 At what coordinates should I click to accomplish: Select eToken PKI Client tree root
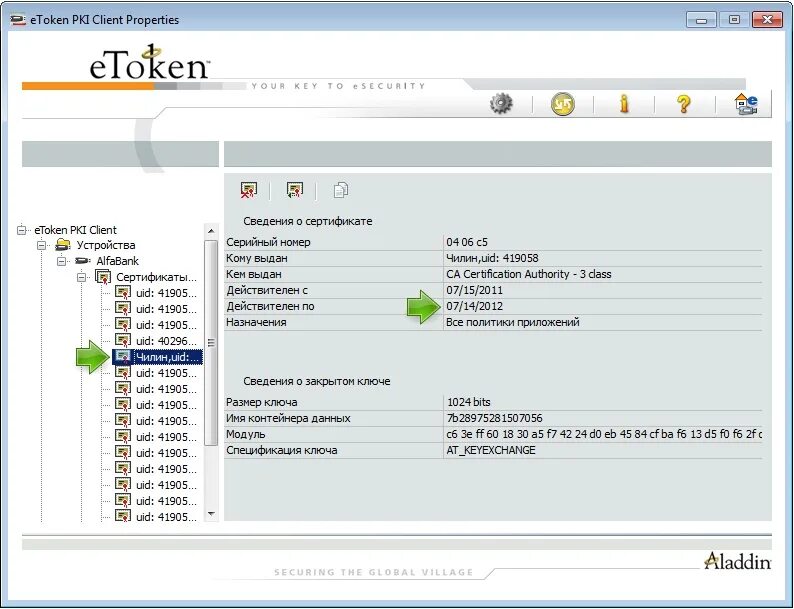[x=75, y=230]
